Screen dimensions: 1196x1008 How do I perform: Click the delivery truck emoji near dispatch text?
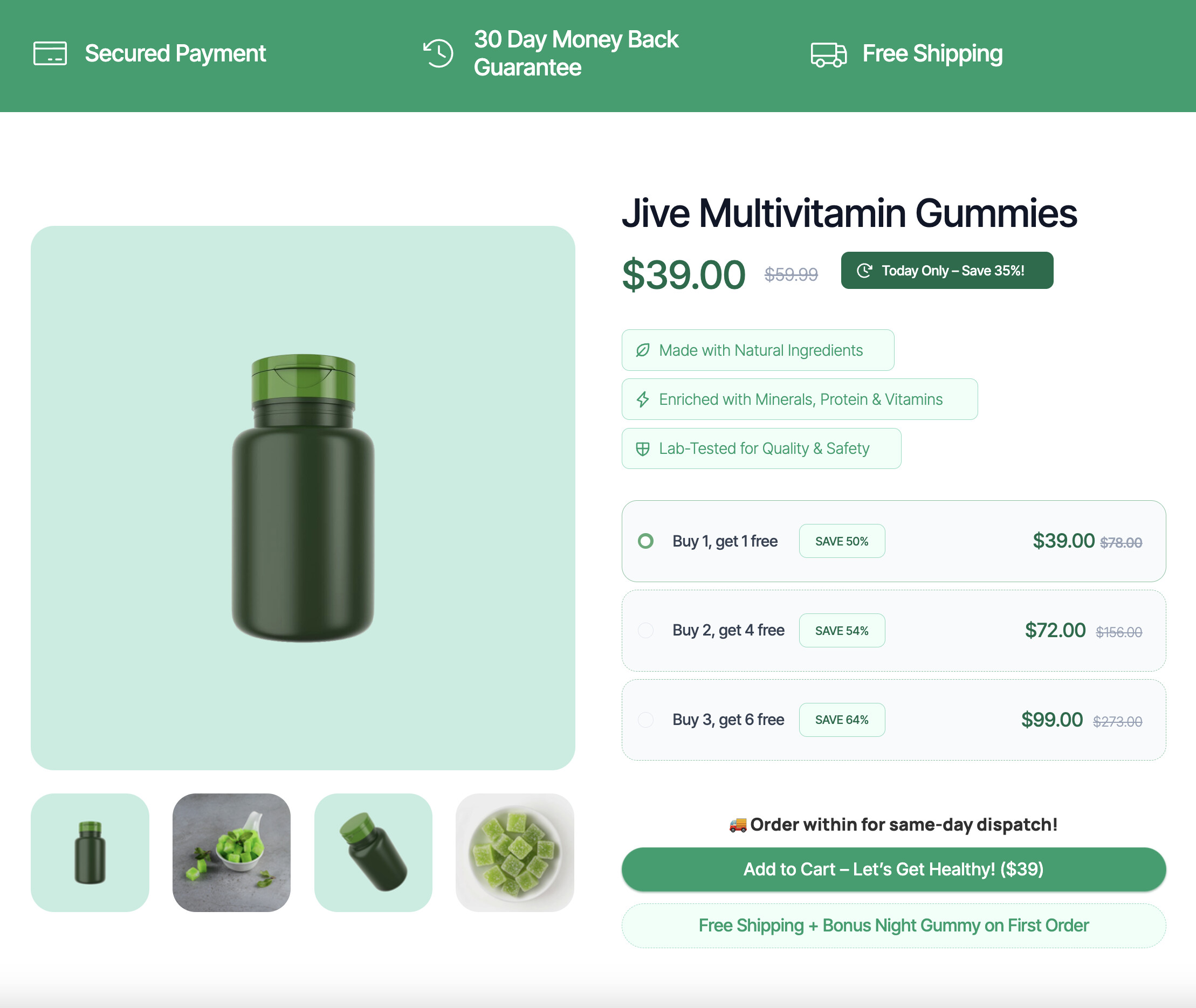coord(738,825)
